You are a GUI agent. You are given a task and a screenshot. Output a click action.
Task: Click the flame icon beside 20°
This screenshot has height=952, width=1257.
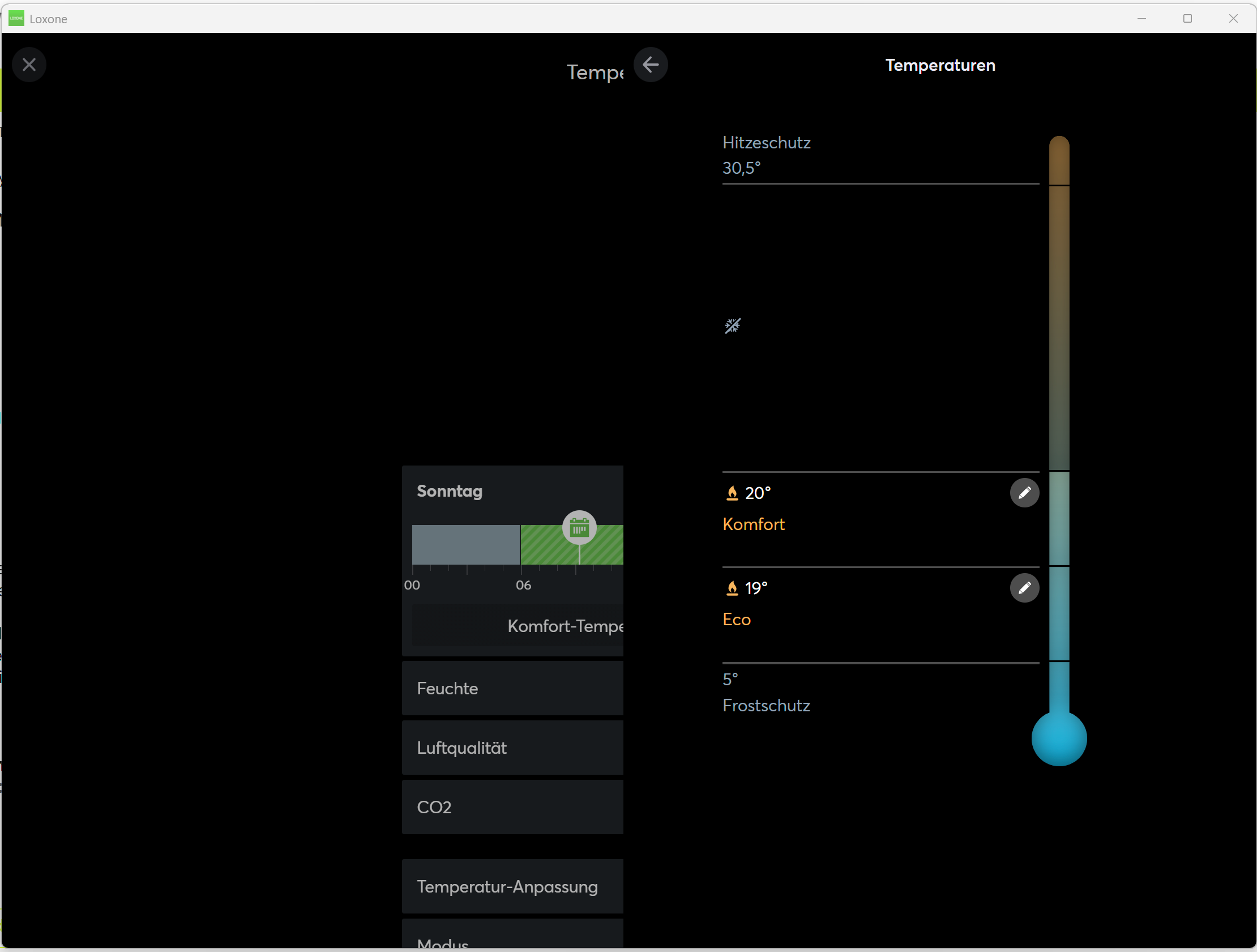pyautogui.click(x=732, y=493)
